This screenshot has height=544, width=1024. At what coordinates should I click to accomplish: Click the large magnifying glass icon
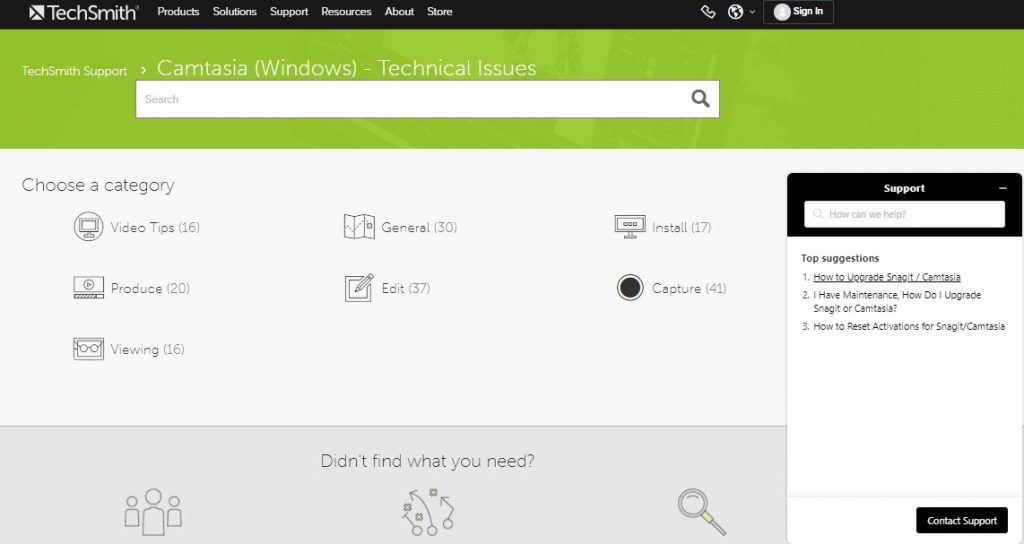701,511
